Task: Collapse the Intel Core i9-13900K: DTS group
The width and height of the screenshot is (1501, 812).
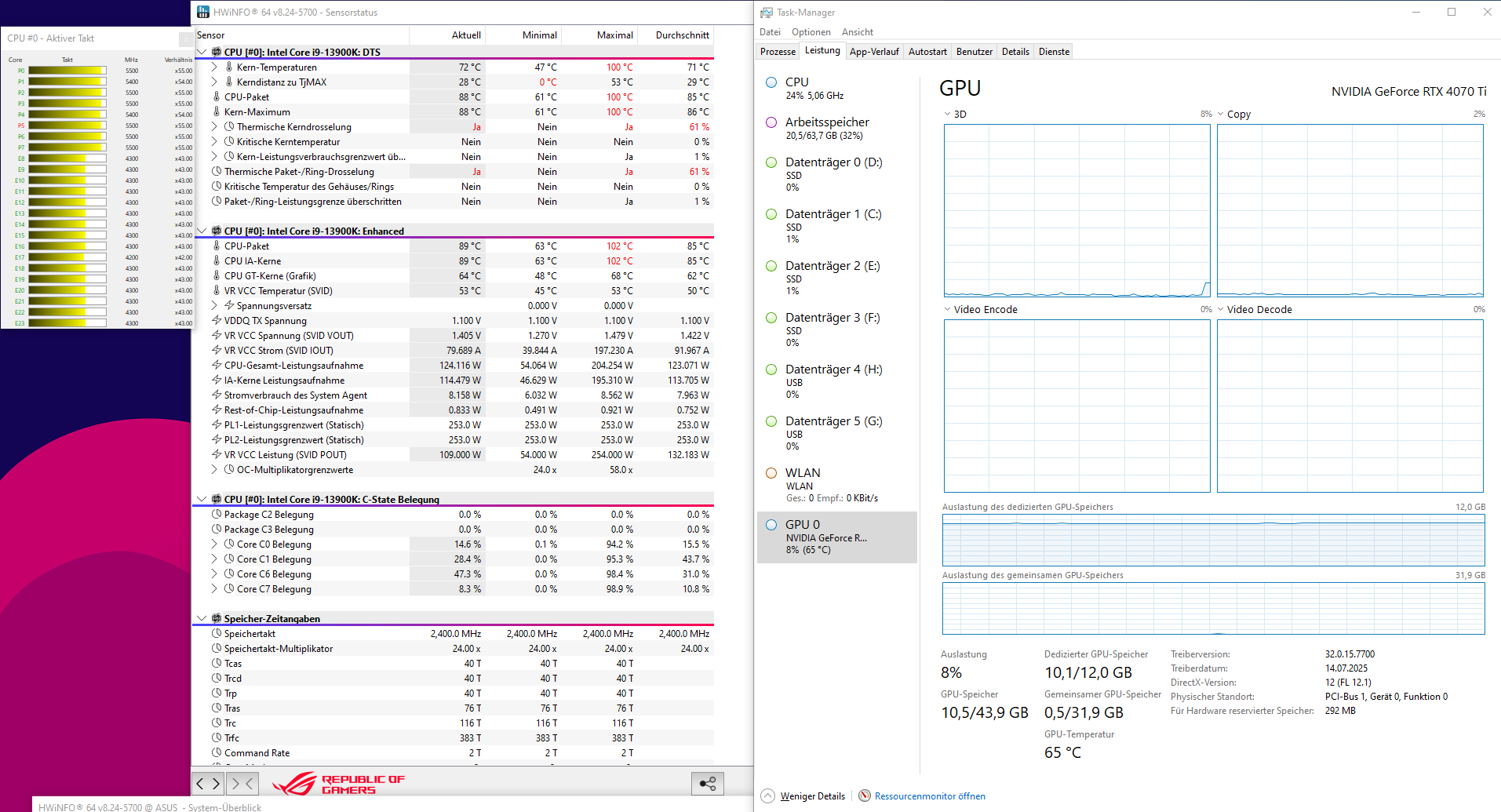Action: [202, 52]
